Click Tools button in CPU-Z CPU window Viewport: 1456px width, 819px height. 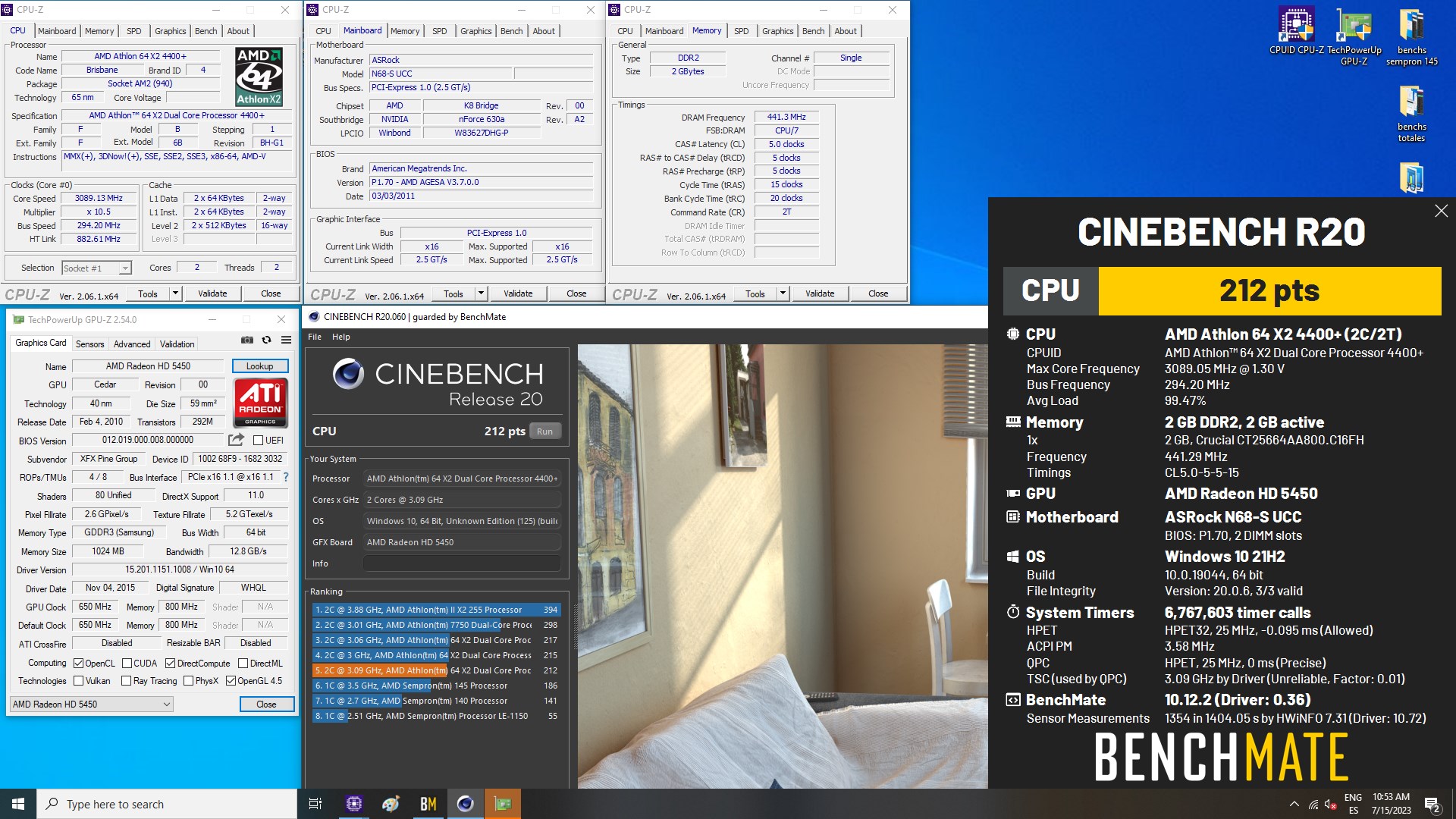pyautogui.click(x=148, y=293)
